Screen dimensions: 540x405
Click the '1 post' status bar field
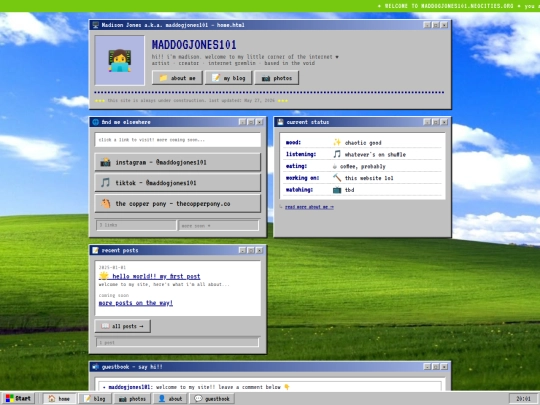click(177, 342)
